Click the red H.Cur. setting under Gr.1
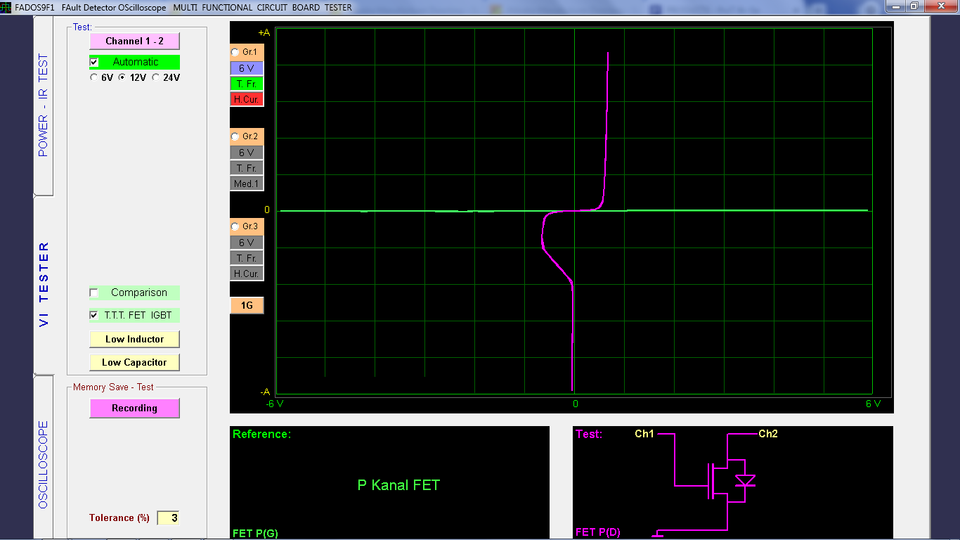 click(246, 99)
